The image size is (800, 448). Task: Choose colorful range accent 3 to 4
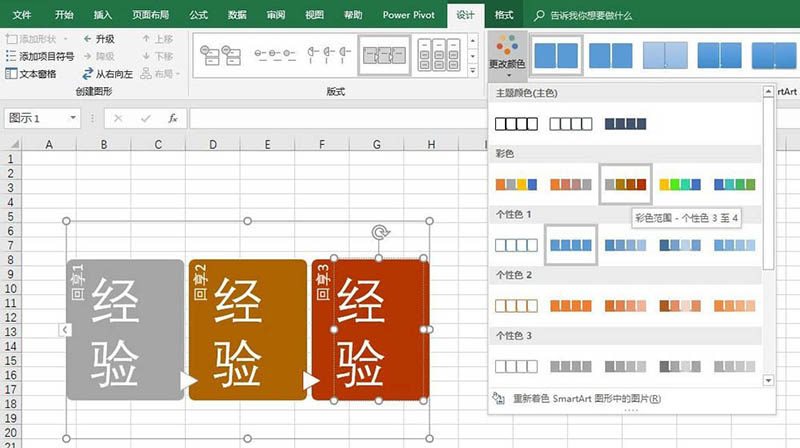pyautogui.click(x=626, y=184)
